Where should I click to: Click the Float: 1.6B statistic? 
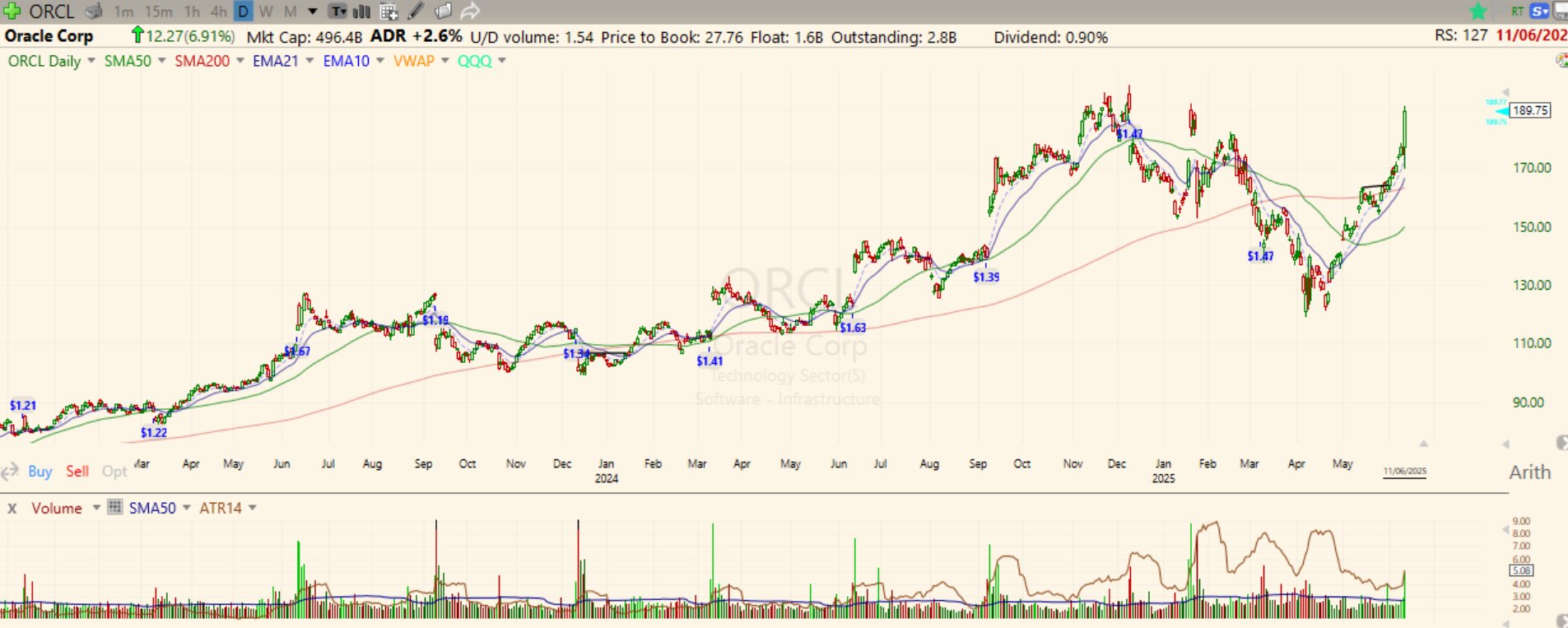786,37
